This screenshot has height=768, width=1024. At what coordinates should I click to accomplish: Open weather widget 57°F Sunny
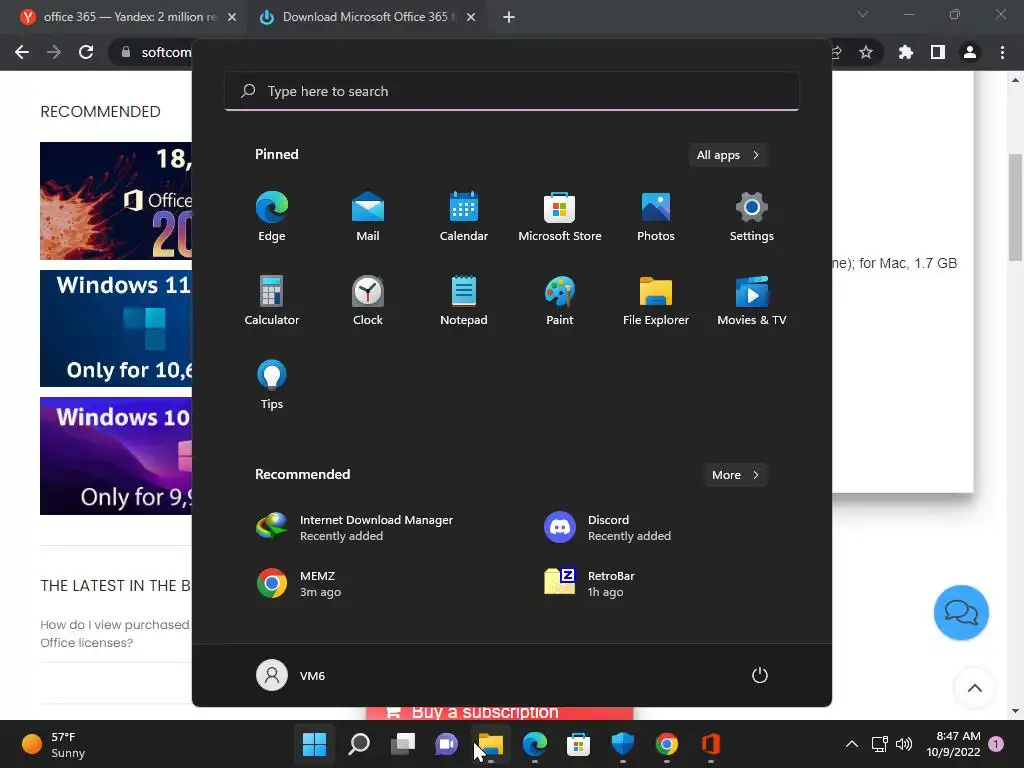54,744
